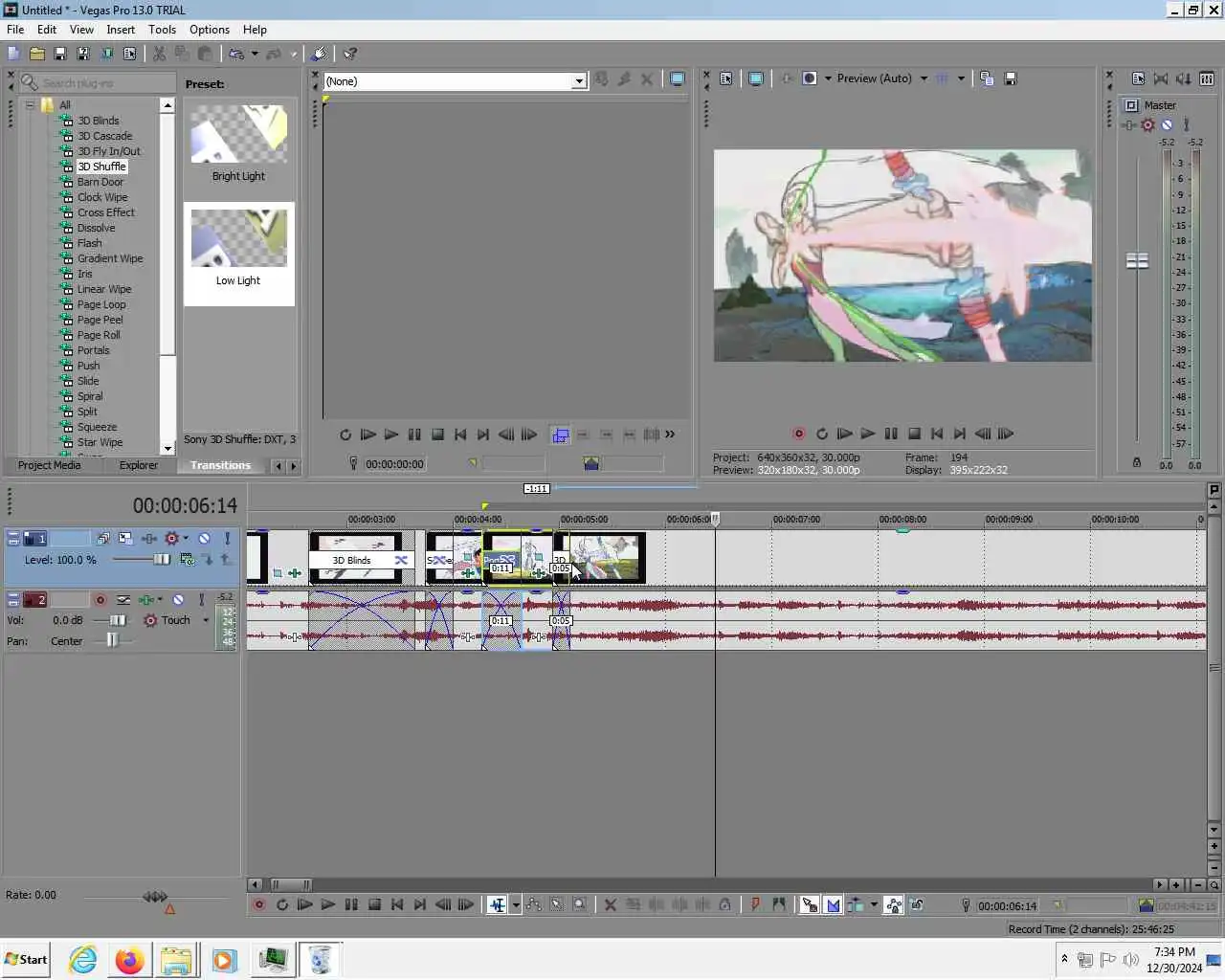Toggle Enable Snapping in timeline toolbar
The height and width of the screenshot is (980, 1225).
(x=809, y=904)
